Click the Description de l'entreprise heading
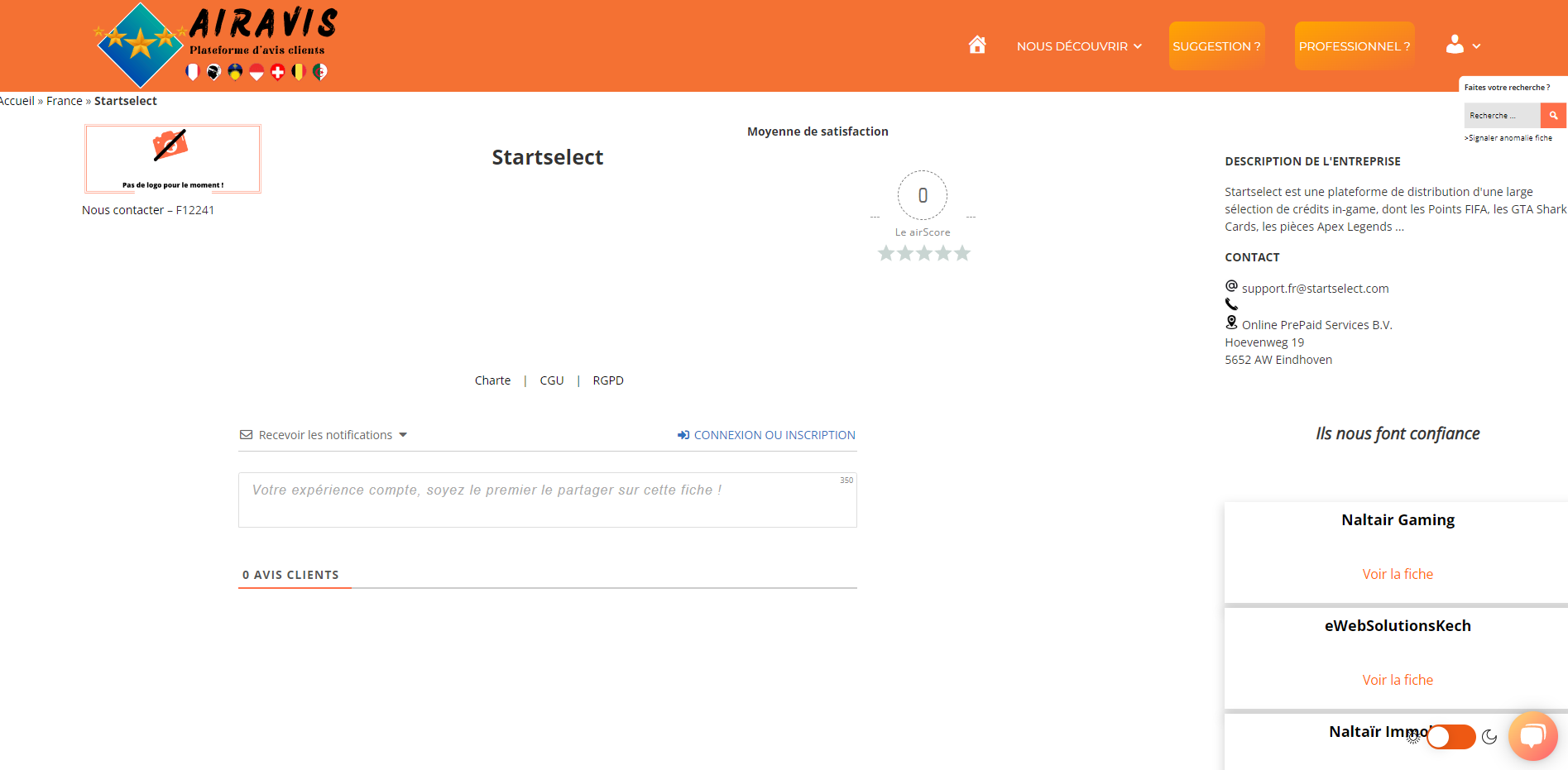This screenshot has height=770, width=1568. click(1312, 161)
